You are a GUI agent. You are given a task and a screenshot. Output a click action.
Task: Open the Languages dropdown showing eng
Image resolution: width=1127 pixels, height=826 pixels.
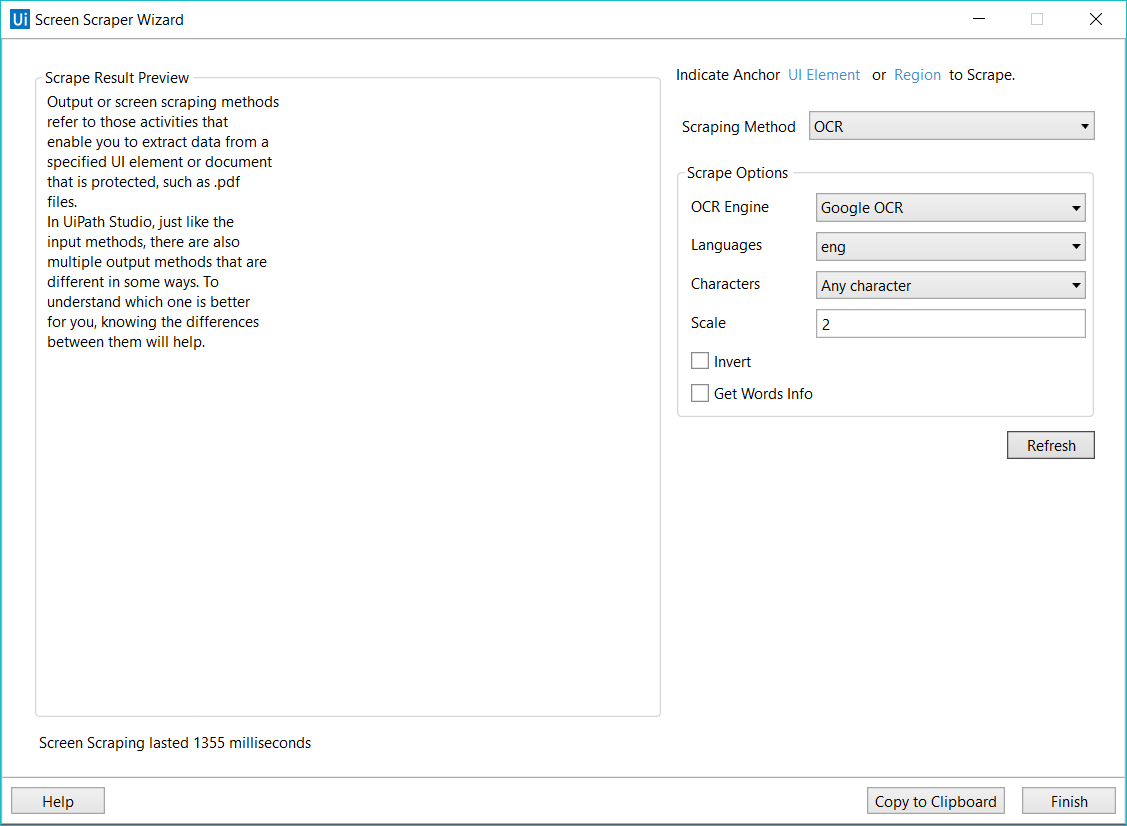pos(950,247)
